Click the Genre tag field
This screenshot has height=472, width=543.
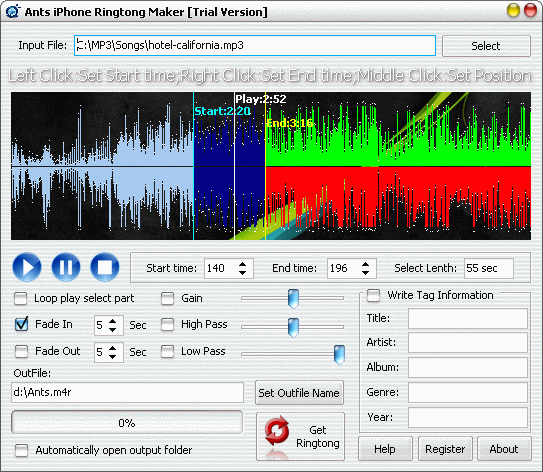click(468, 392)
